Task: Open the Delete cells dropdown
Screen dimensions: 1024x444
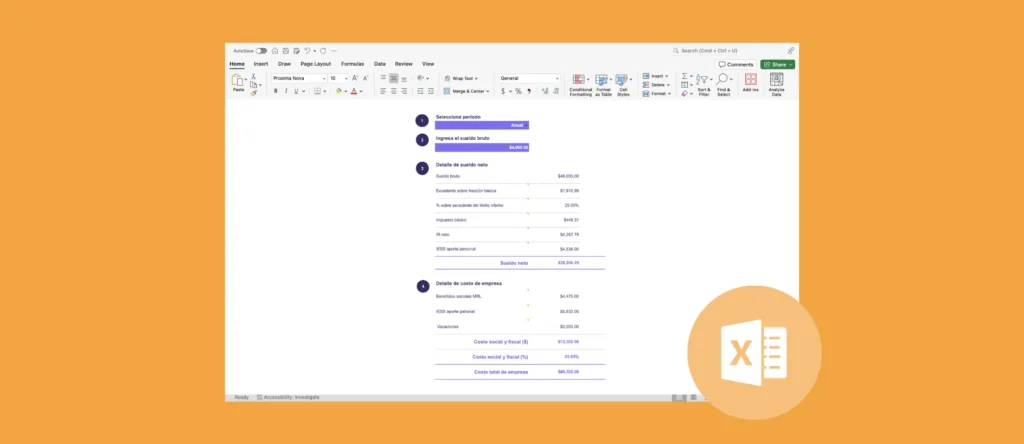Action: [657, 85]
